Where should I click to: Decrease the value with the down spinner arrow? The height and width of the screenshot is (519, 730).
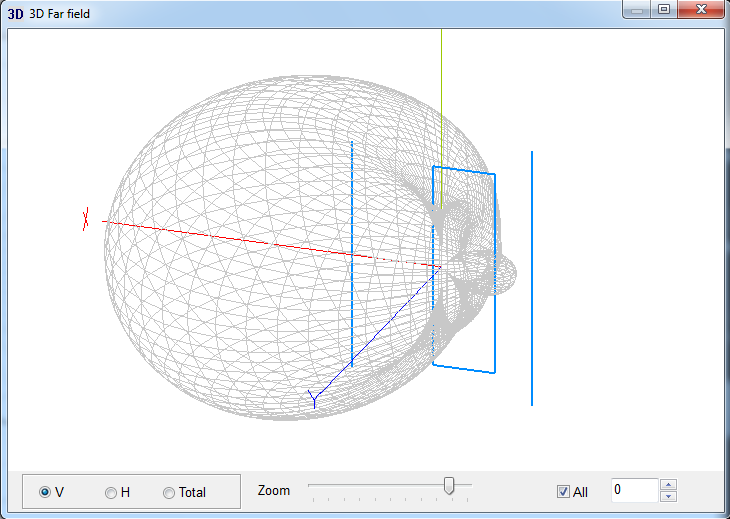tap(669, 496)
